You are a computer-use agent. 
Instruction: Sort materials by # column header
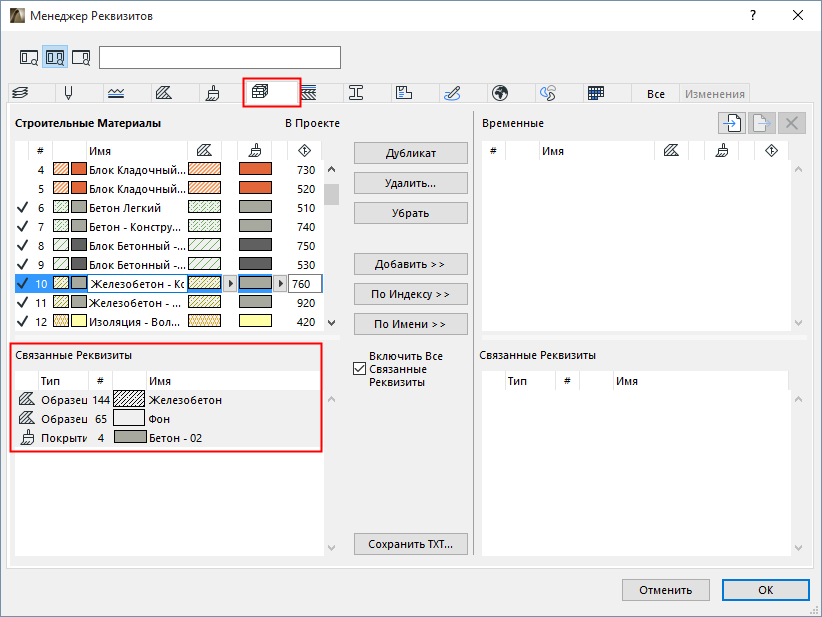pyautogui.click(x=40, y=151)
